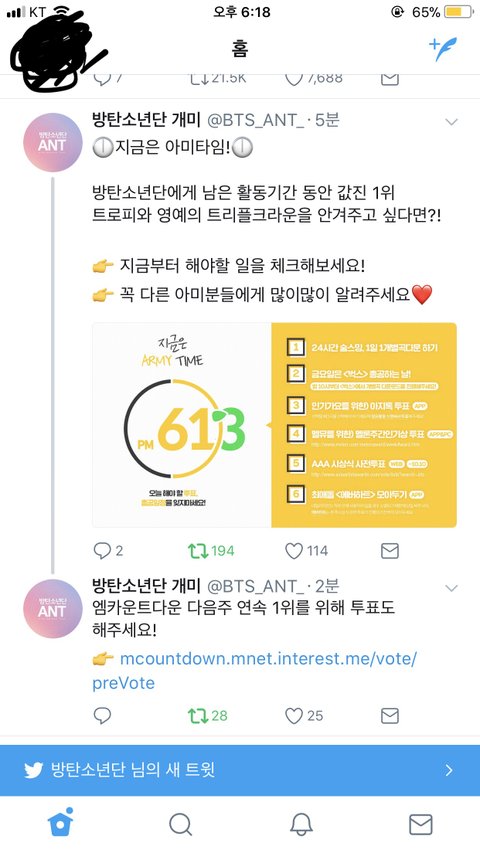View the ARMY TIME infographic image
The image size is (480, 853).
[274, 425]
